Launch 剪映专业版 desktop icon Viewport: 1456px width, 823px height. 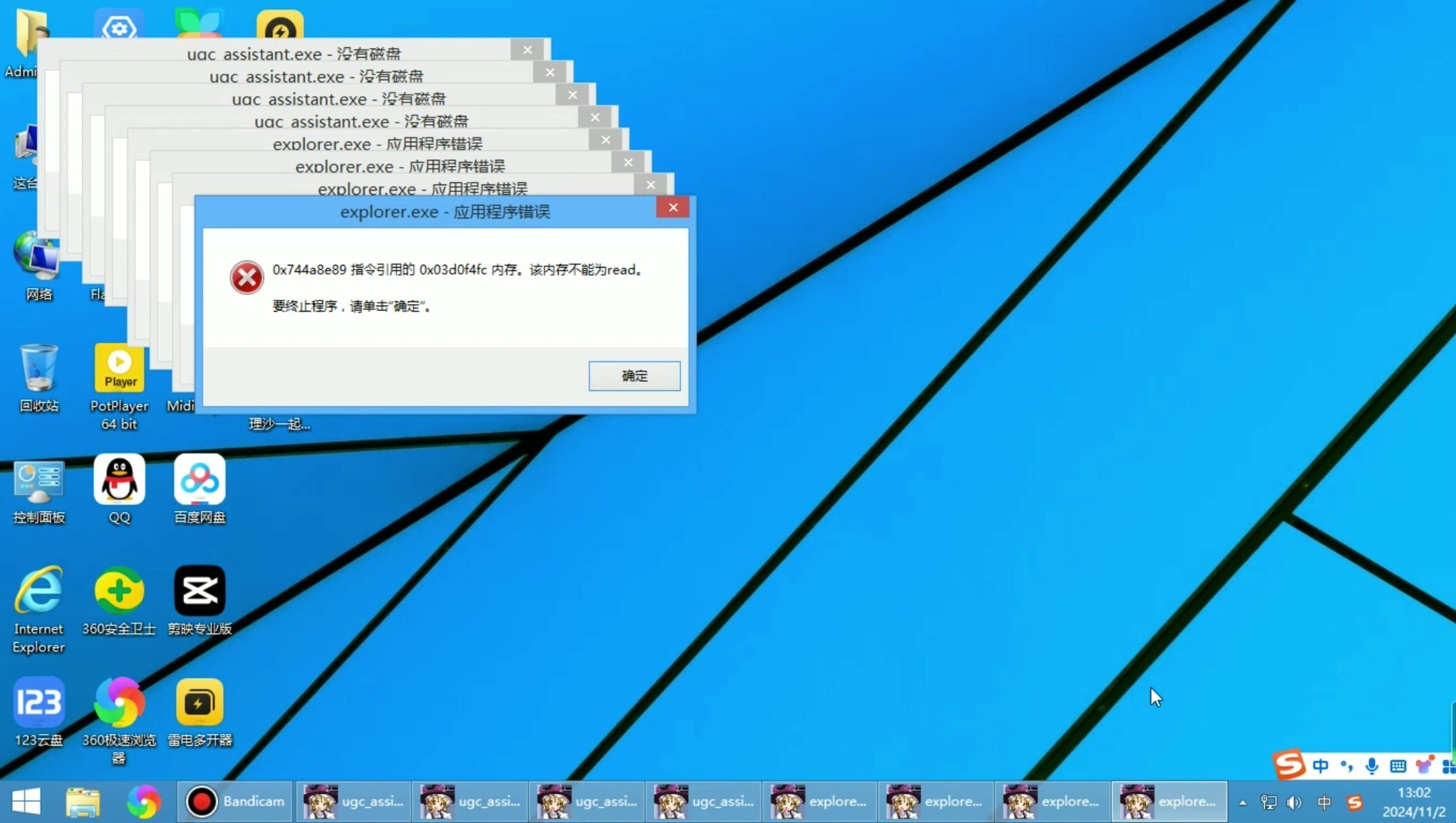pos(200,600)
